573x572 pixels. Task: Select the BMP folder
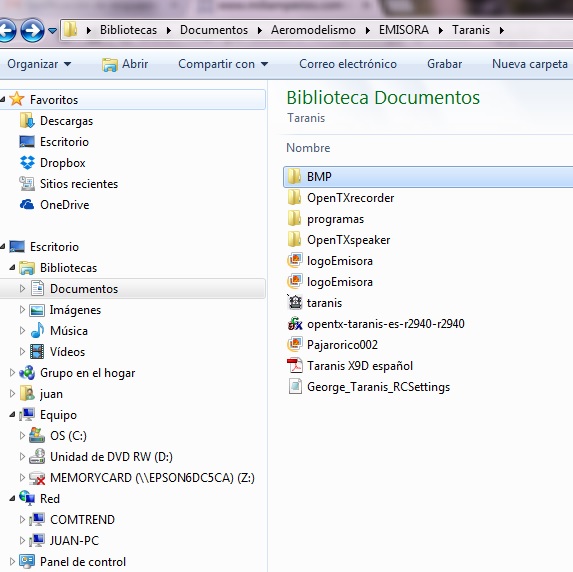[428, 177]
